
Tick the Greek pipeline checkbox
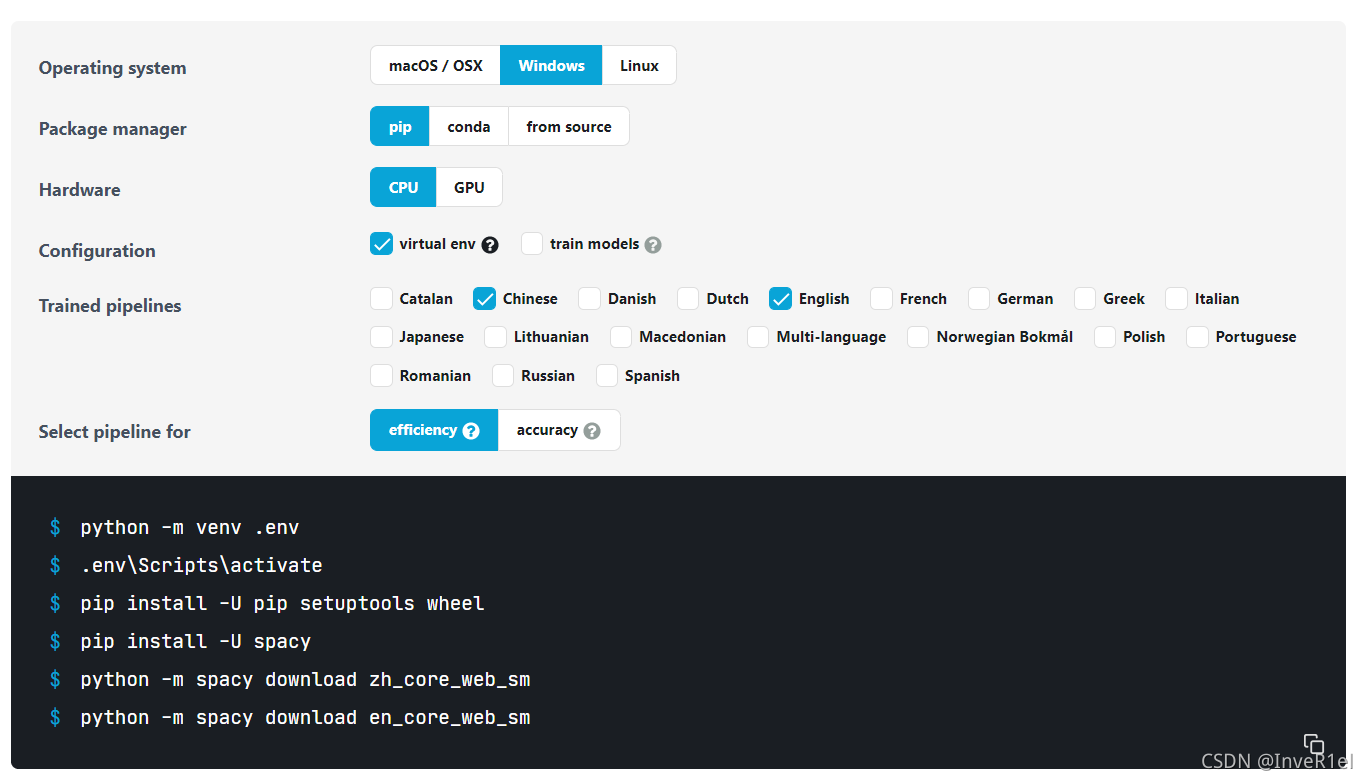[x=1085, y=299]
